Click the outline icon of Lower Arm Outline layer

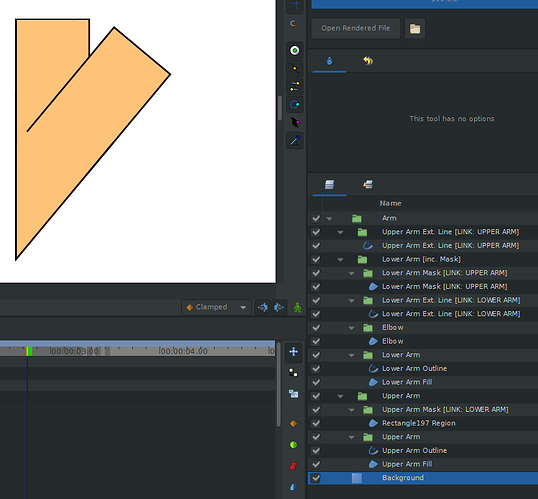tap(373, 369)
